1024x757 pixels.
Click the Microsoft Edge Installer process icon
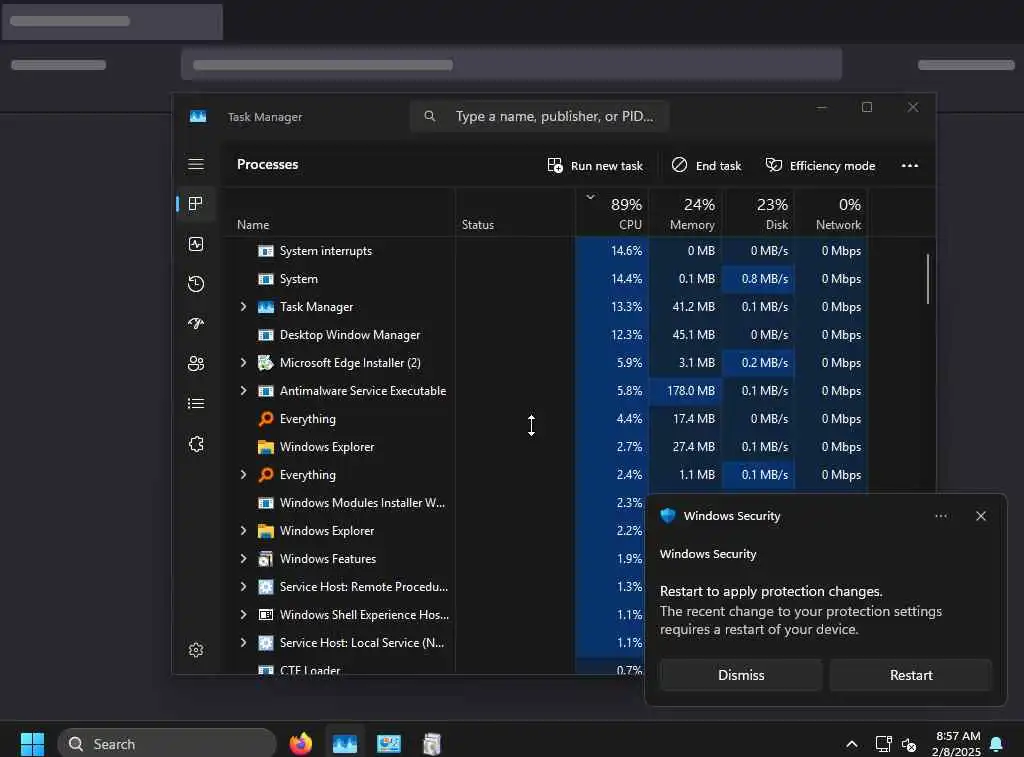(x=266, y=362)
